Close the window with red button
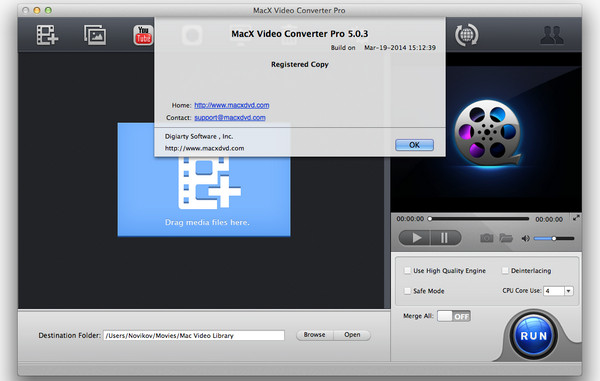Viewport: 600px width, 381px height. (26, 10)
